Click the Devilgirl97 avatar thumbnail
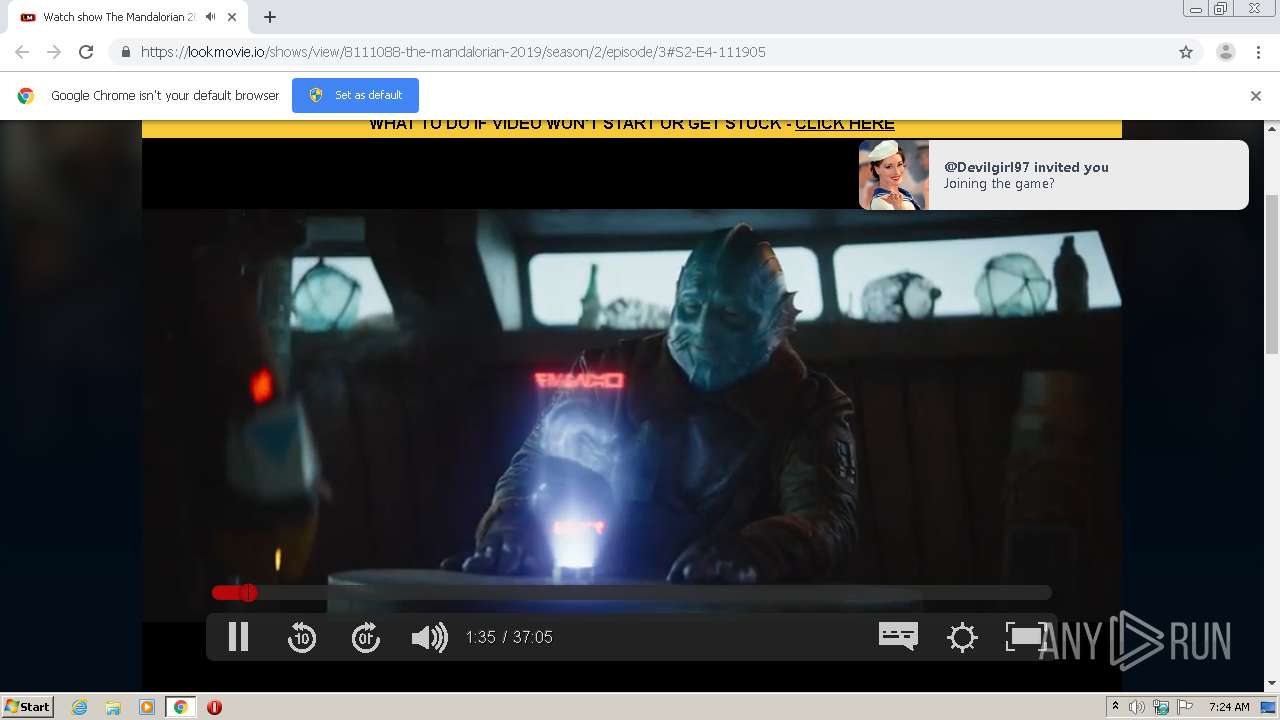 click(894, 175)
